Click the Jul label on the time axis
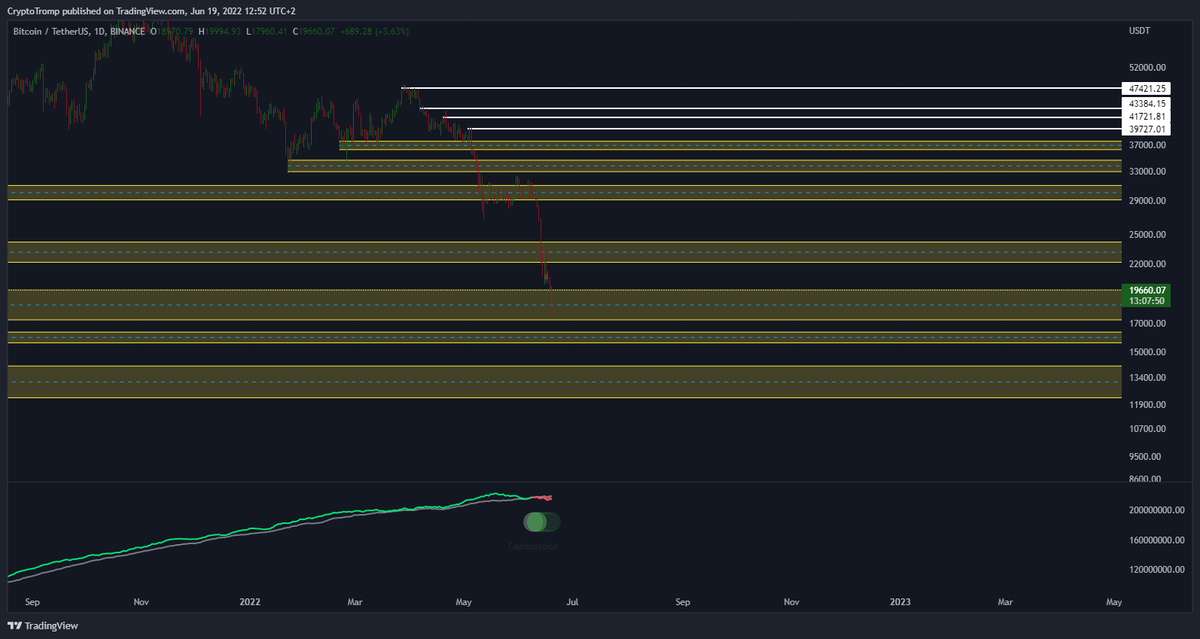This screenshot has height=639, width=1200. point(573,602)
